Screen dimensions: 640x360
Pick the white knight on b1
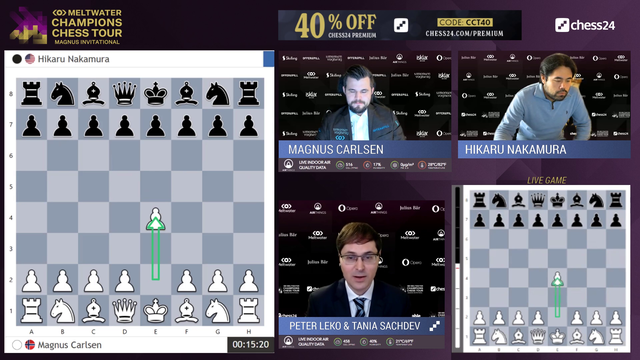pos(62,311)
